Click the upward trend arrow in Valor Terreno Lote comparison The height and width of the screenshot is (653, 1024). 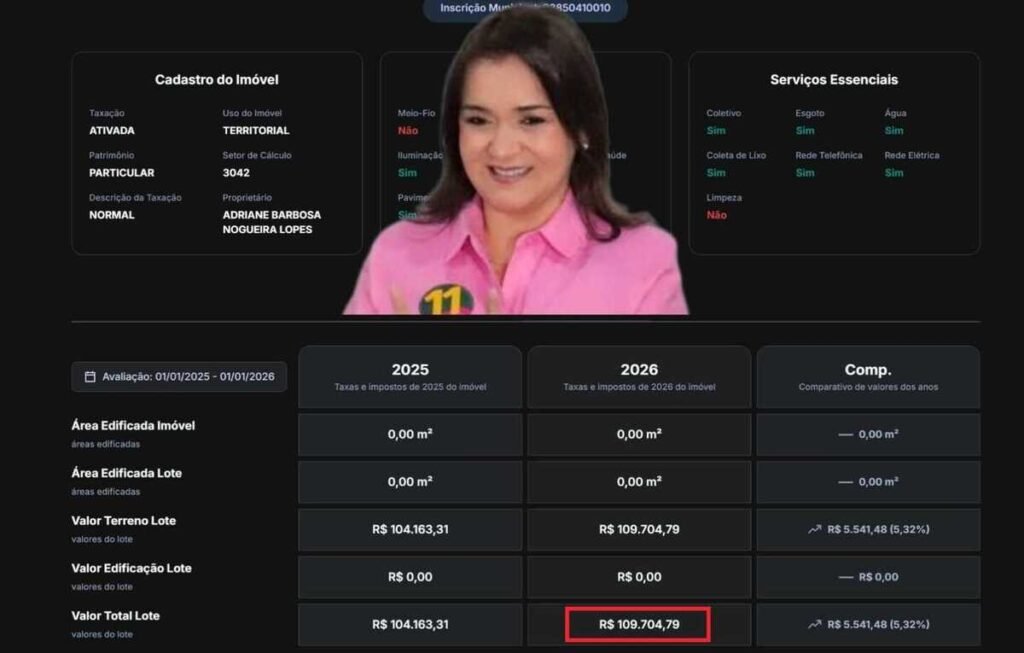[x=814, y=530]
